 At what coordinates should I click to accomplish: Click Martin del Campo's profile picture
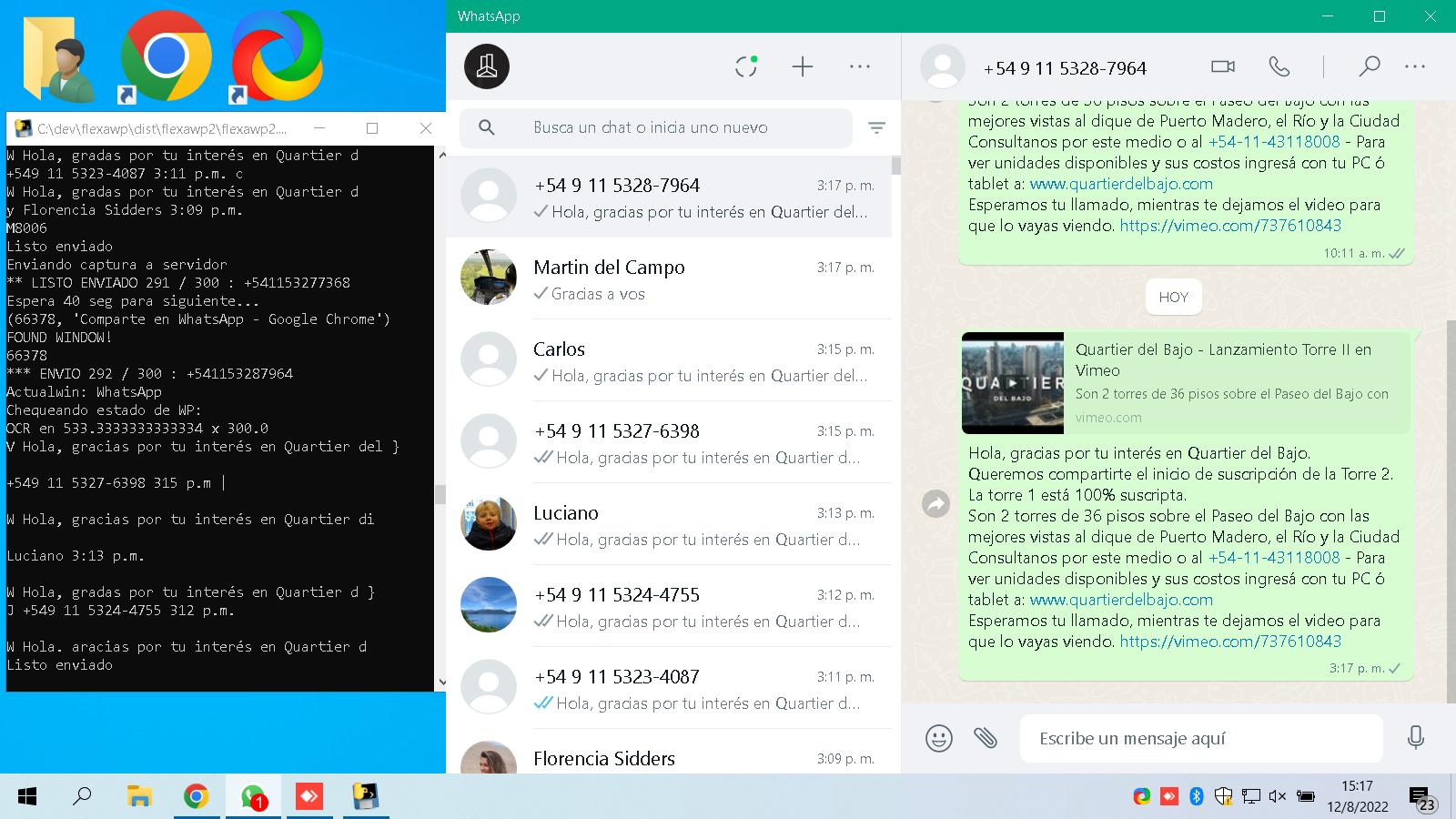pyautogui.click(x=489, y=278)
